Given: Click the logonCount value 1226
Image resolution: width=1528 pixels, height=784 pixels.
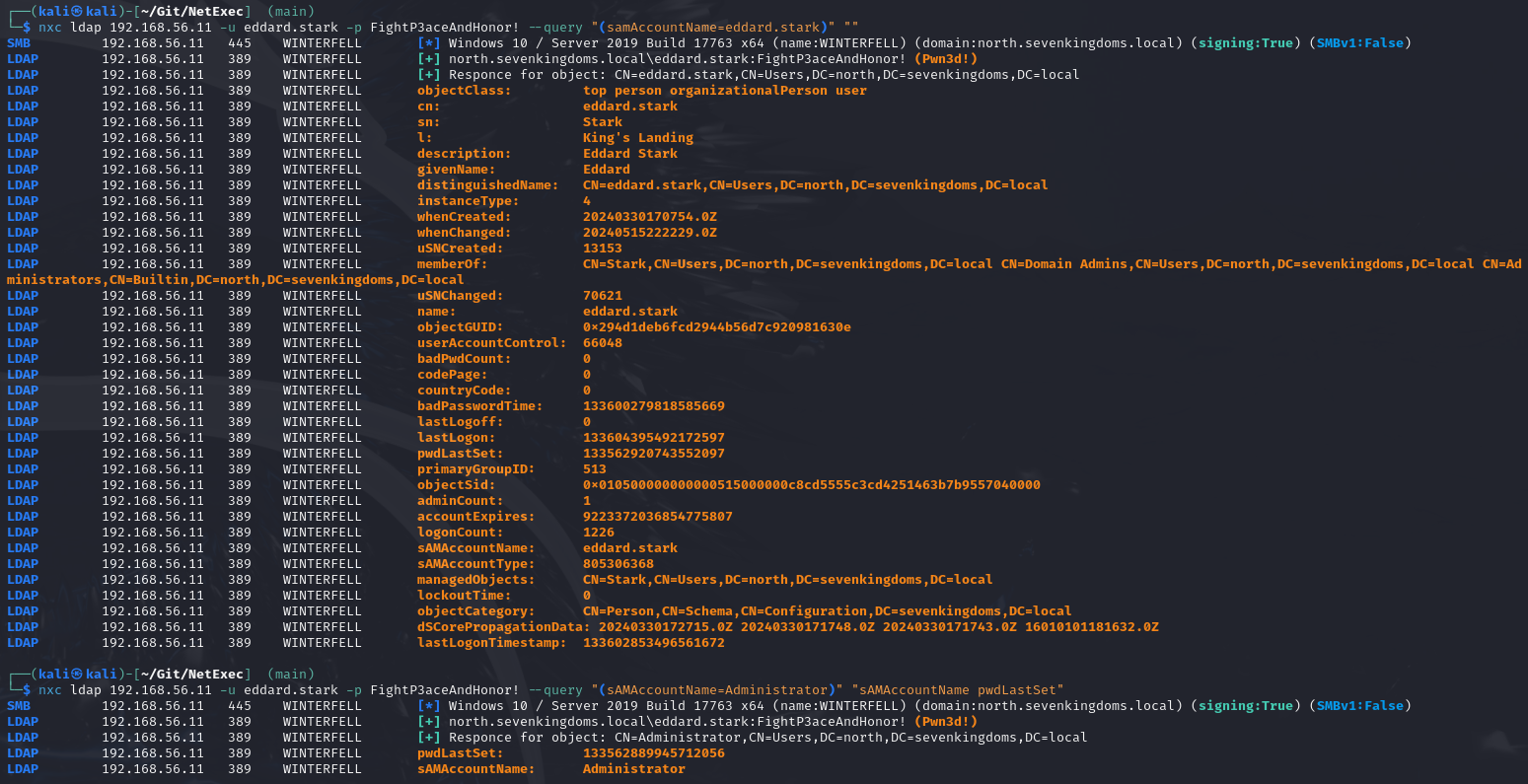Looking at the screenshot, I should coord(598,532).
